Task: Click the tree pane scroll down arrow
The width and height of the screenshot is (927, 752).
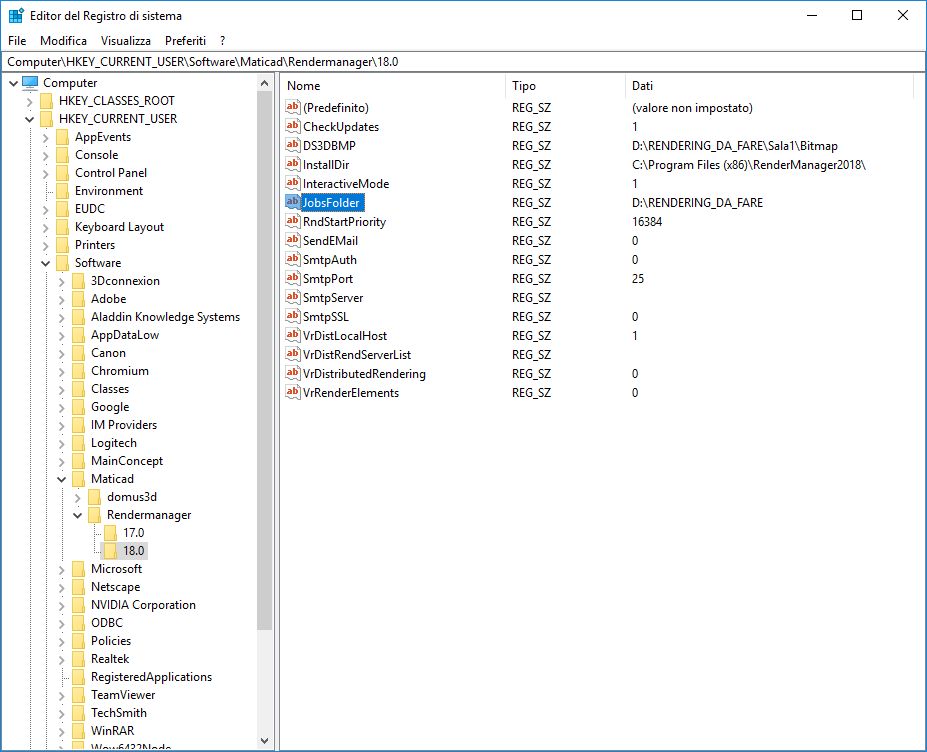Action: tap(264, 741)
